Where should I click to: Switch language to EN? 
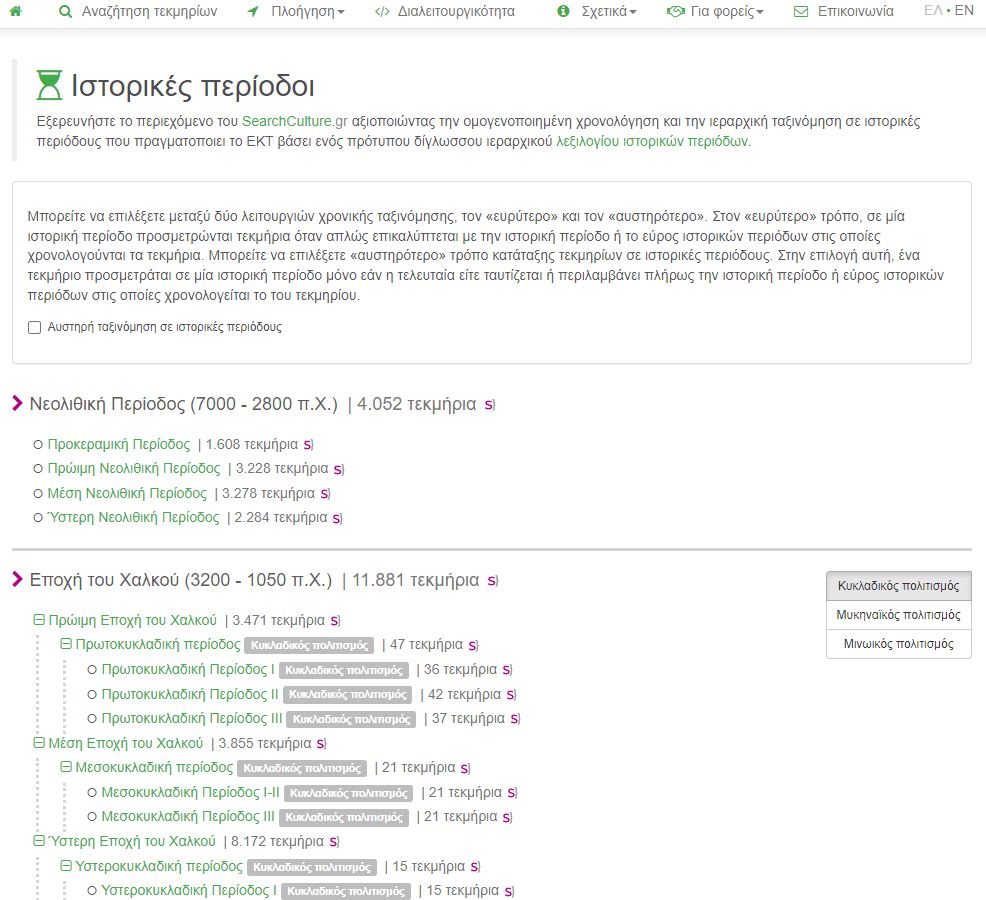pos(964,11)
